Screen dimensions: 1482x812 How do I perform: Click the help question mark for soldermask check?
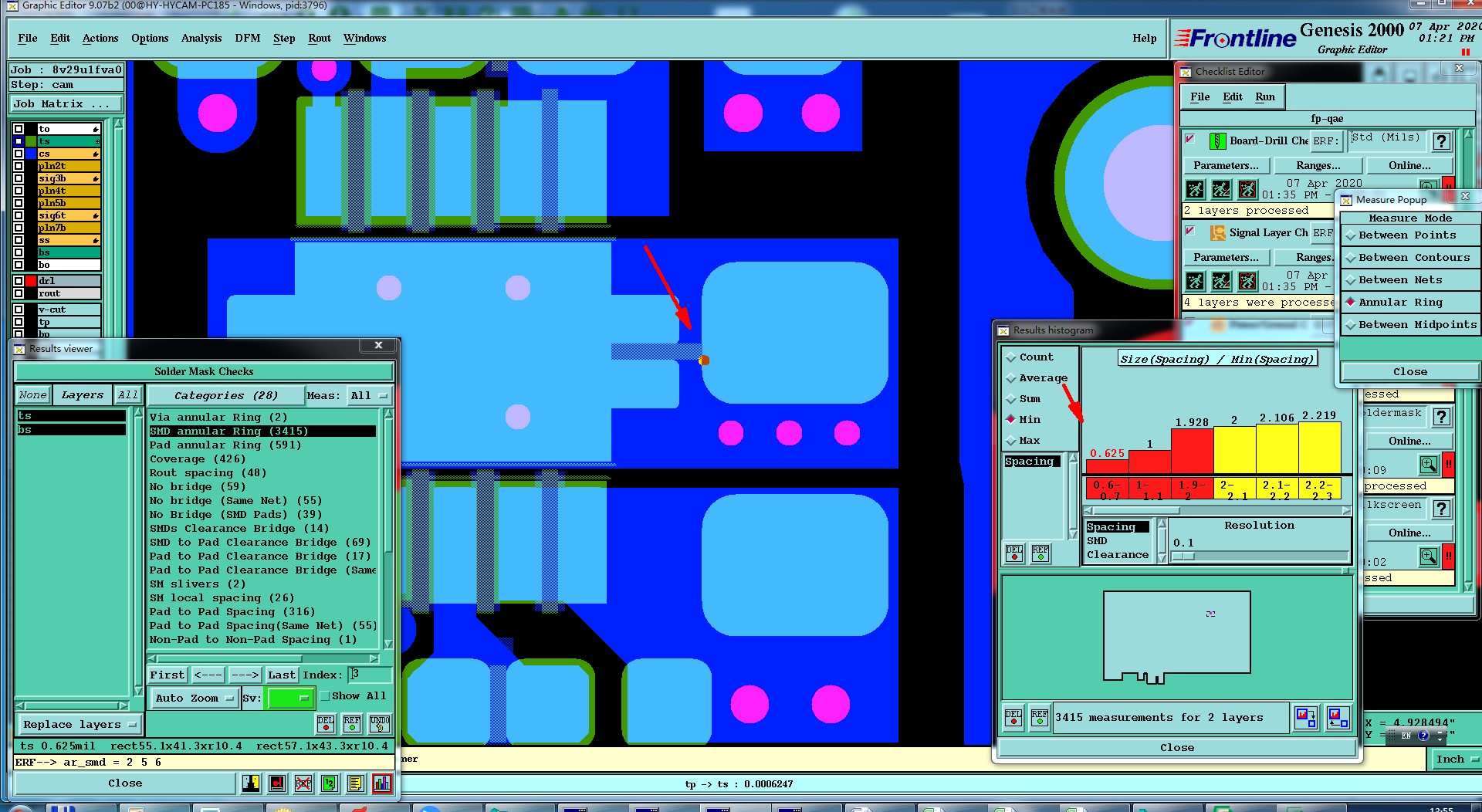[1441, 418]
